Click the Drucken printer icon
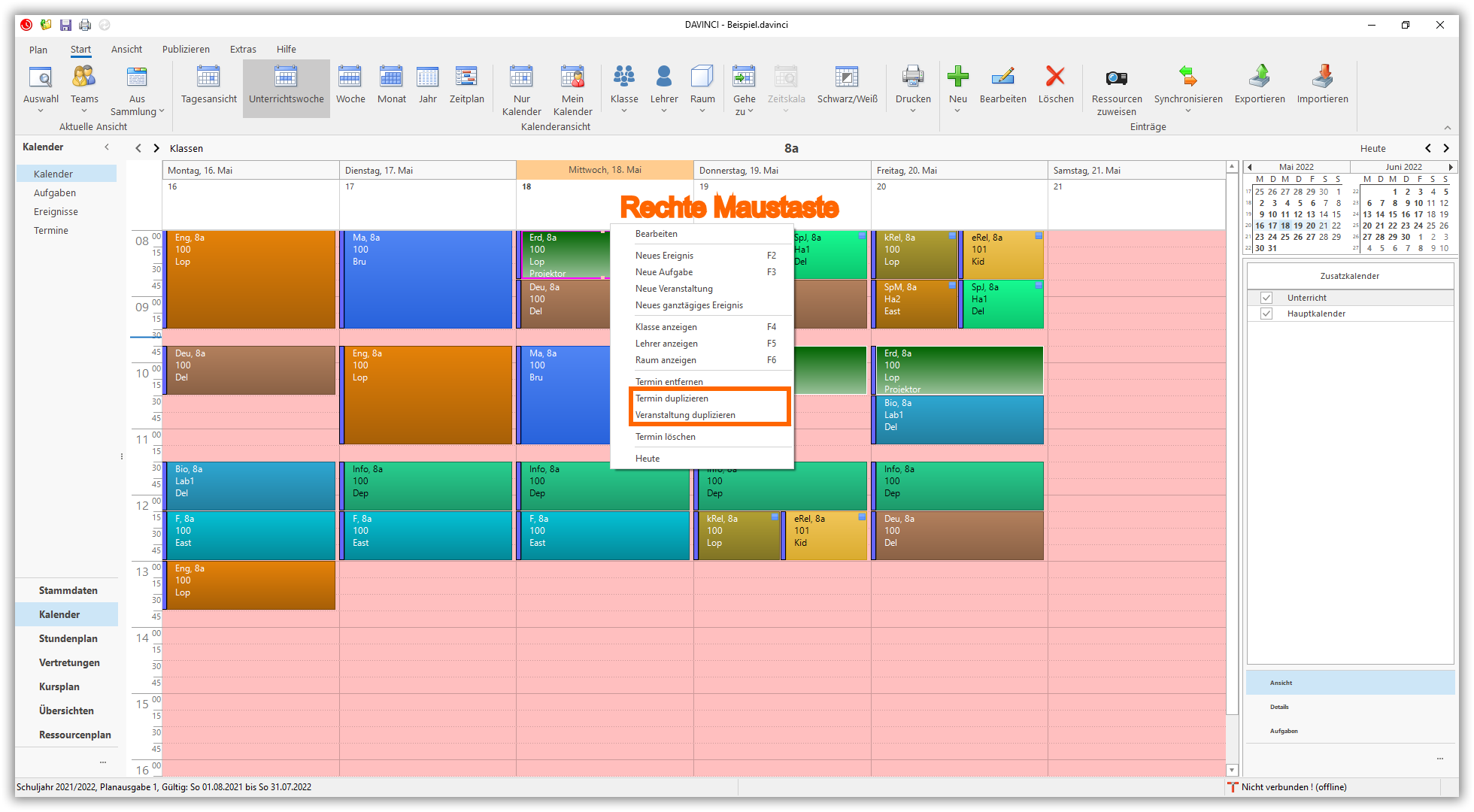Screen dimensions: 1474x812 [x=913, y=77]
